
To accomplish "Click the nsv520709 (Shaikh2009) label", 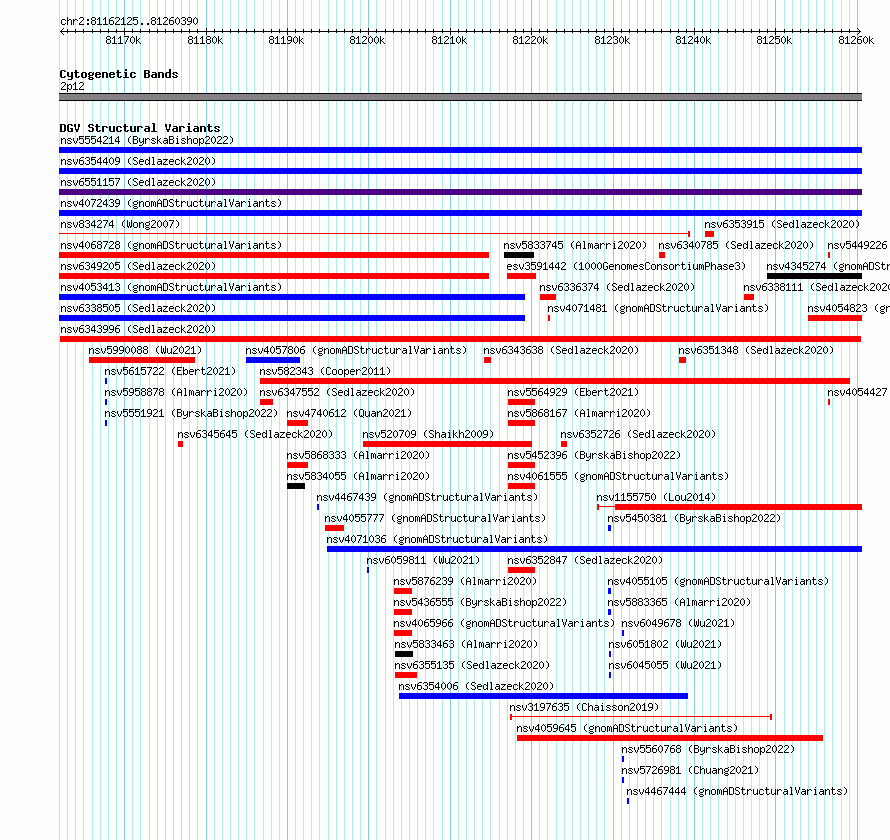I will click(428, 434).
